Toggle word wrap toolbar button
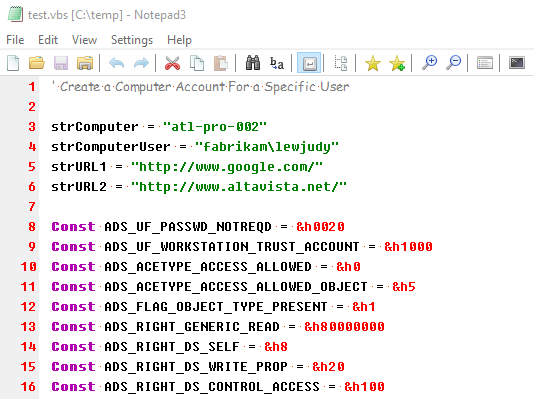This screenshot has height=399, width=534. (309, 63)
